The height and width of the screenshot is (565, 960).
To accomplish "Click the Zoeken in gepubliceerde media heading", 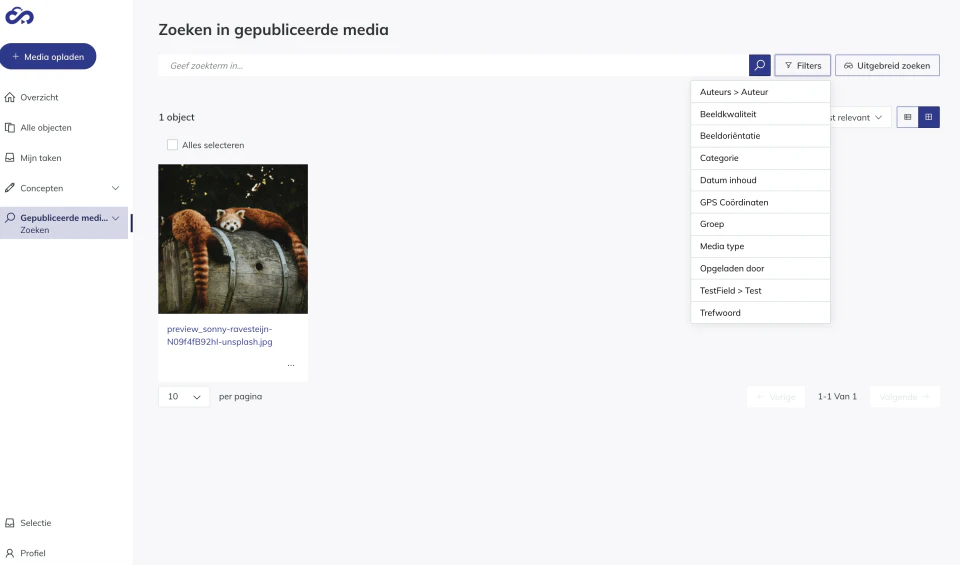I will (273, 29).
